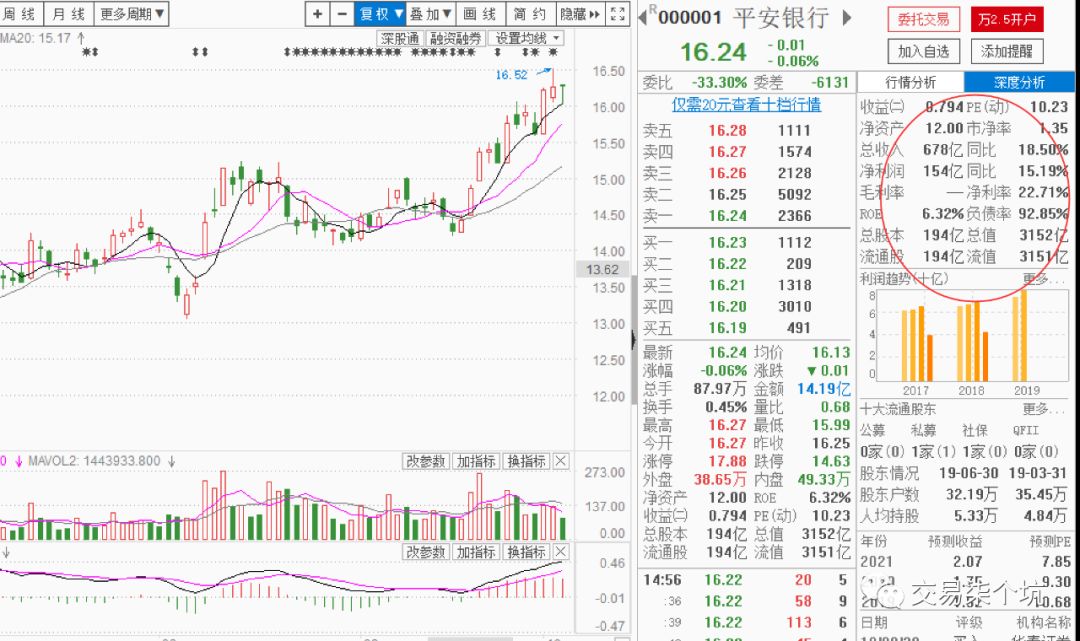
Task: Click 隐藏 panel toggle
Action: point(581,14)
